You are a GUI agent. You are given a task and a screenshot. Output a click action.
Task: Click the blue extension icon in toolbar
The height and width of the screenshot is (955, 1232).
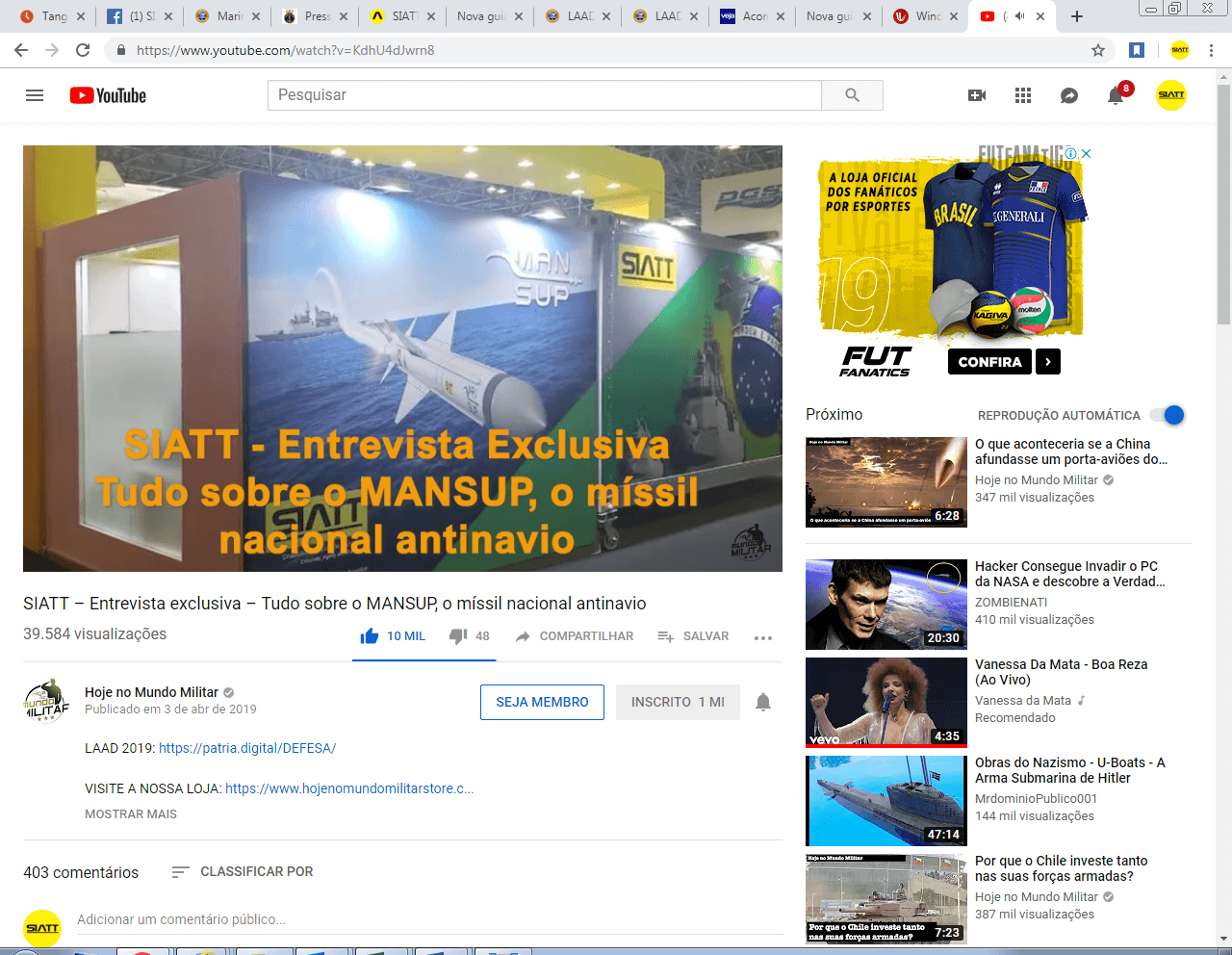pos(1137,50)
